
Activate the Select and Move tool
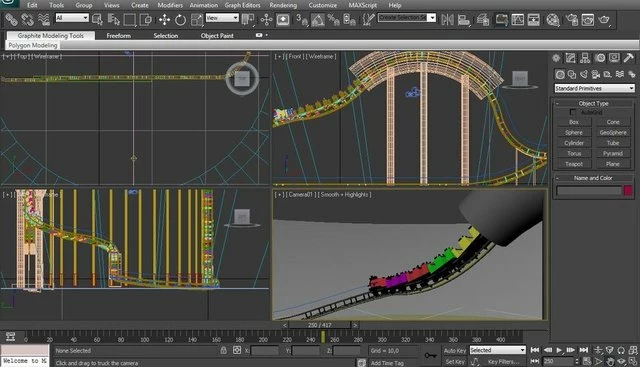pyautogui.click(x=164, y=19)
